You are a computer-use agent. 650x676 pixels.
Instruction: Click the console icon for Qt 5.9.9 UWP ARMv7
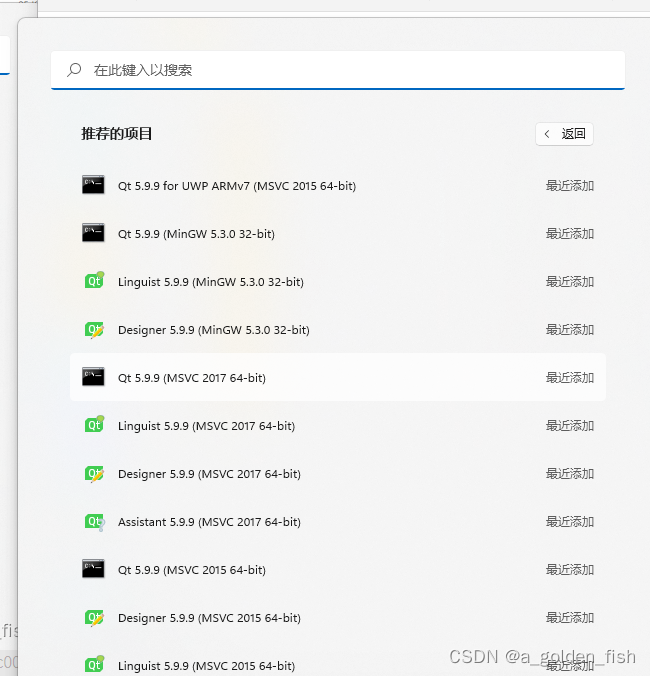click(x=93, y=185)
